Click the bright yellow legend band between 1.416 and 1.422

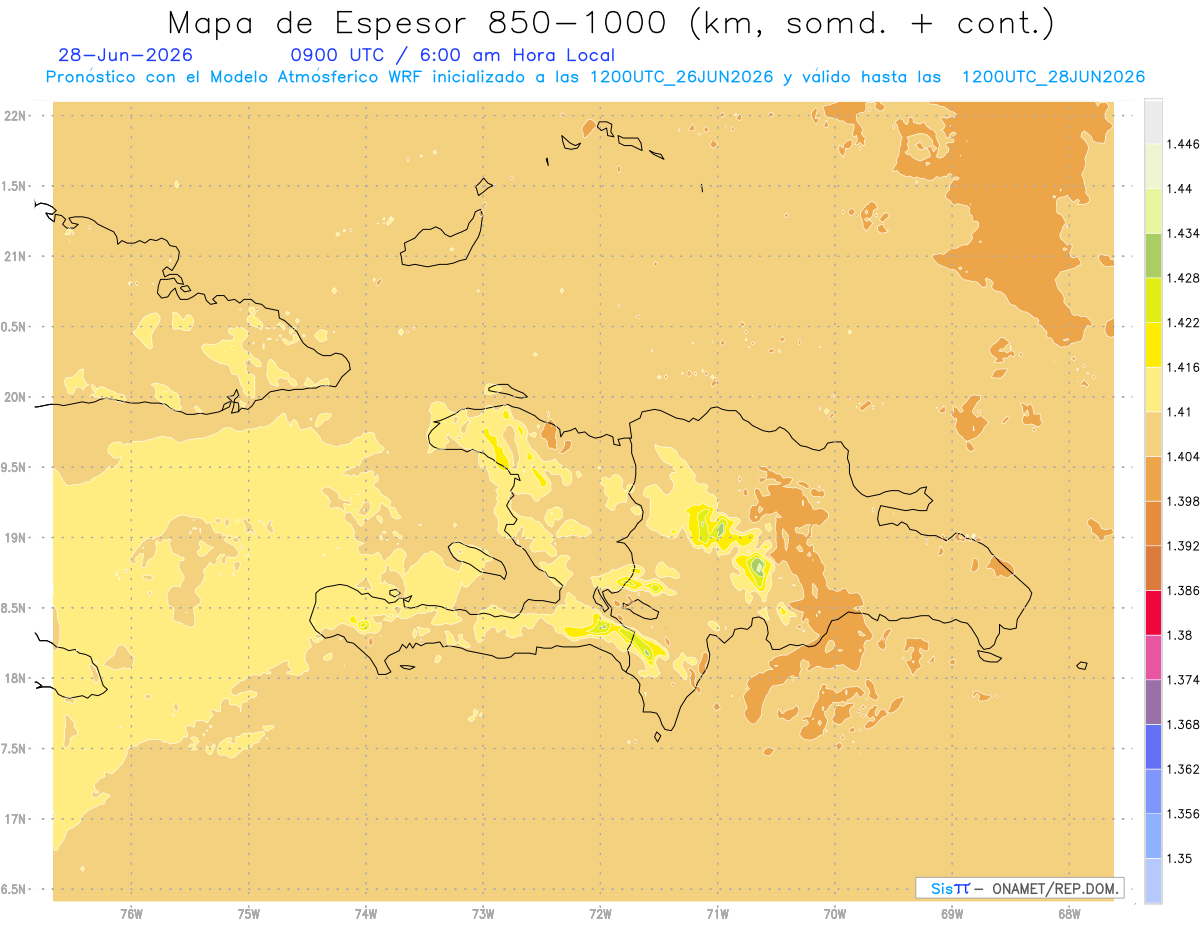[x=1153, y=345]
